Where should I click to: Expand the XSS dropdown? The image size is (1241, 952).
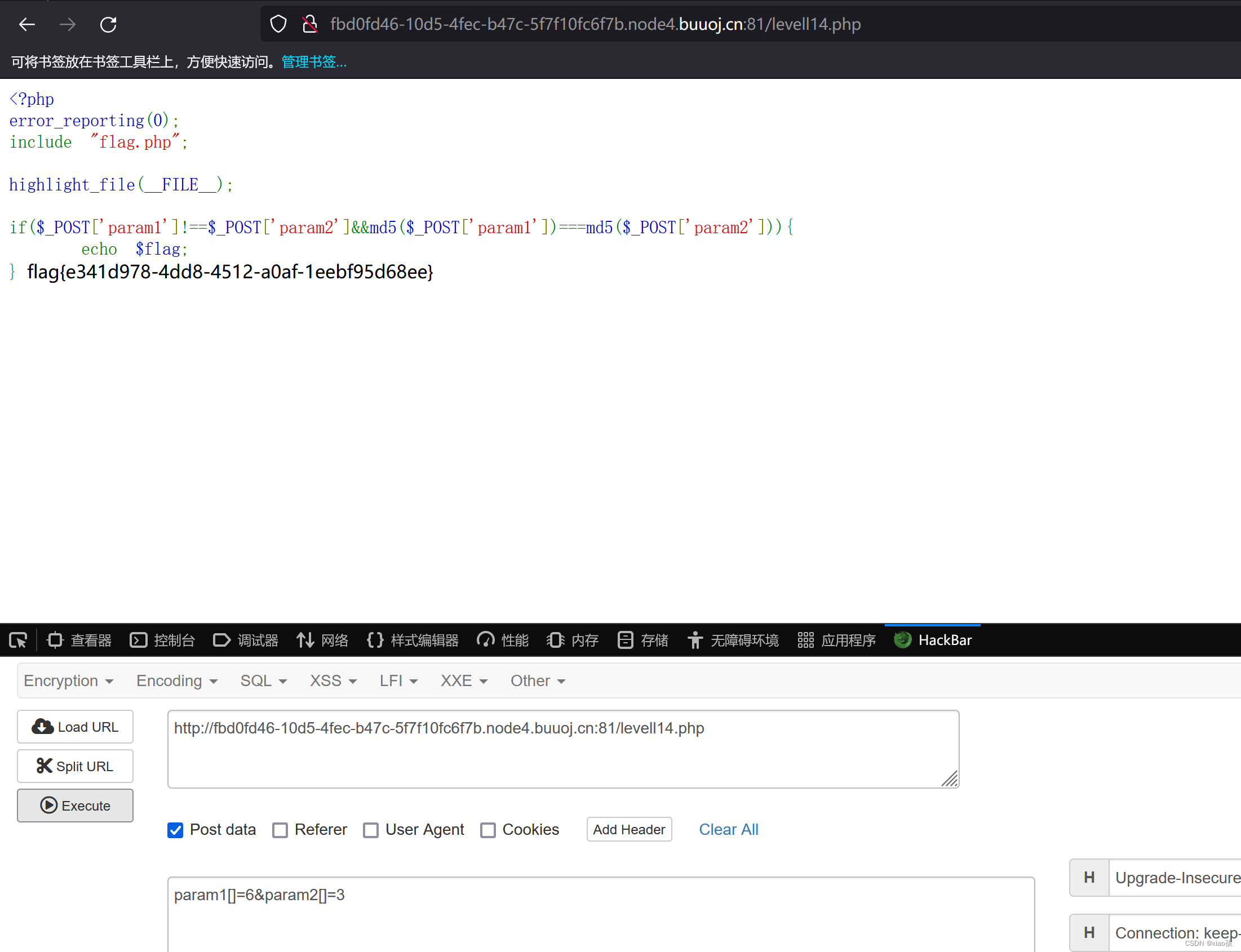pyautogui.click(x=333, y=680)
